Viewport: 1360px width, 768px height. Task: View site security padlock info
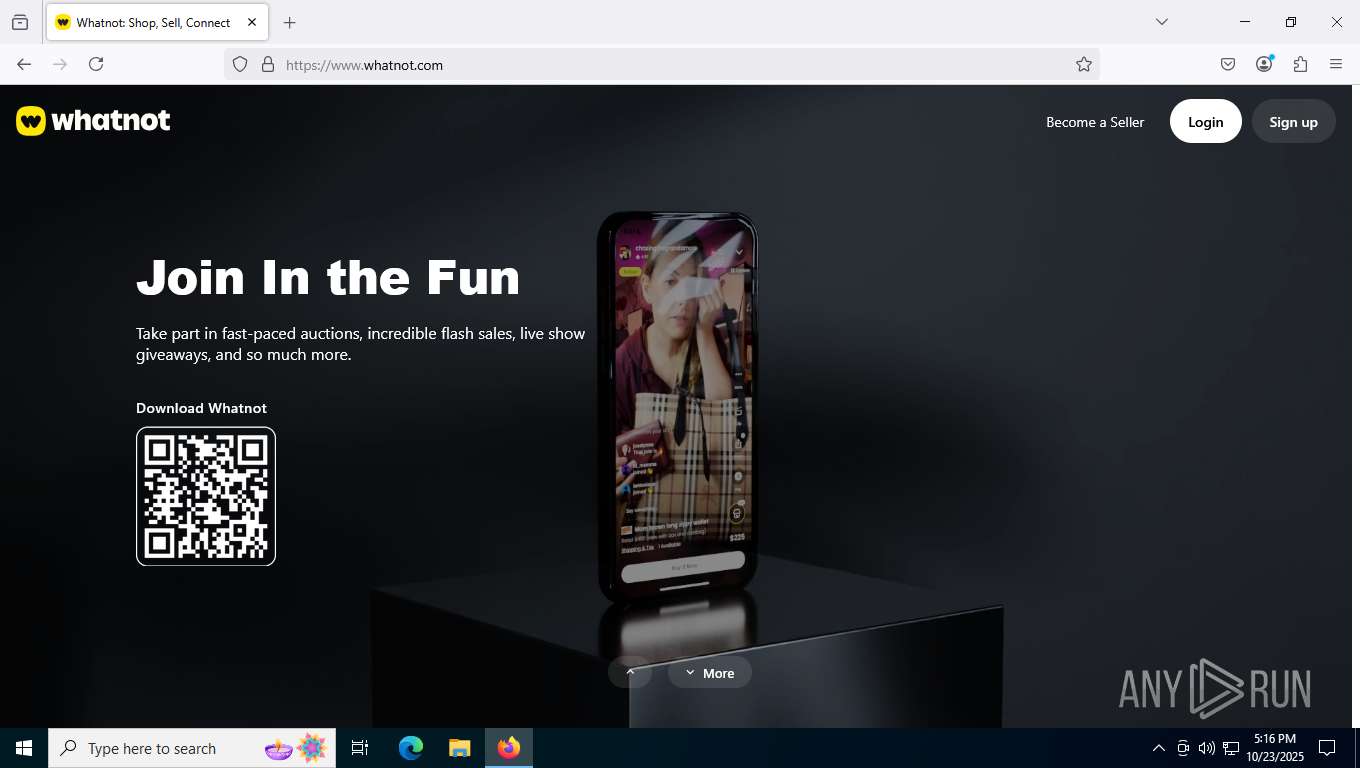tap(267, 64)
